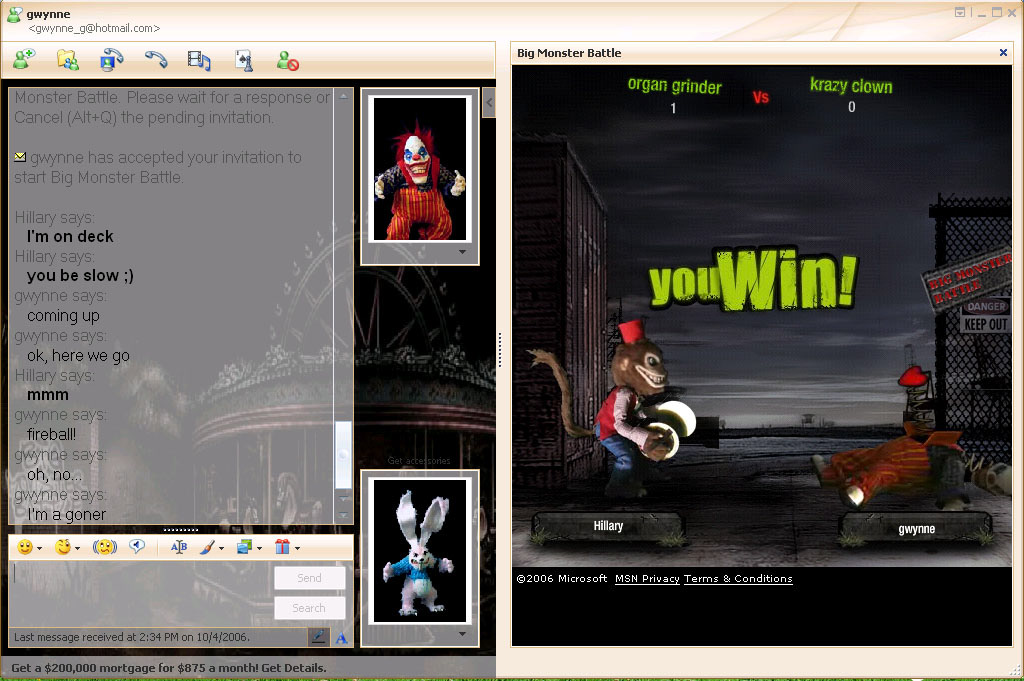Click the Get accessories link
Viewport: 1024px width, 681px height.
pos(419,460)
